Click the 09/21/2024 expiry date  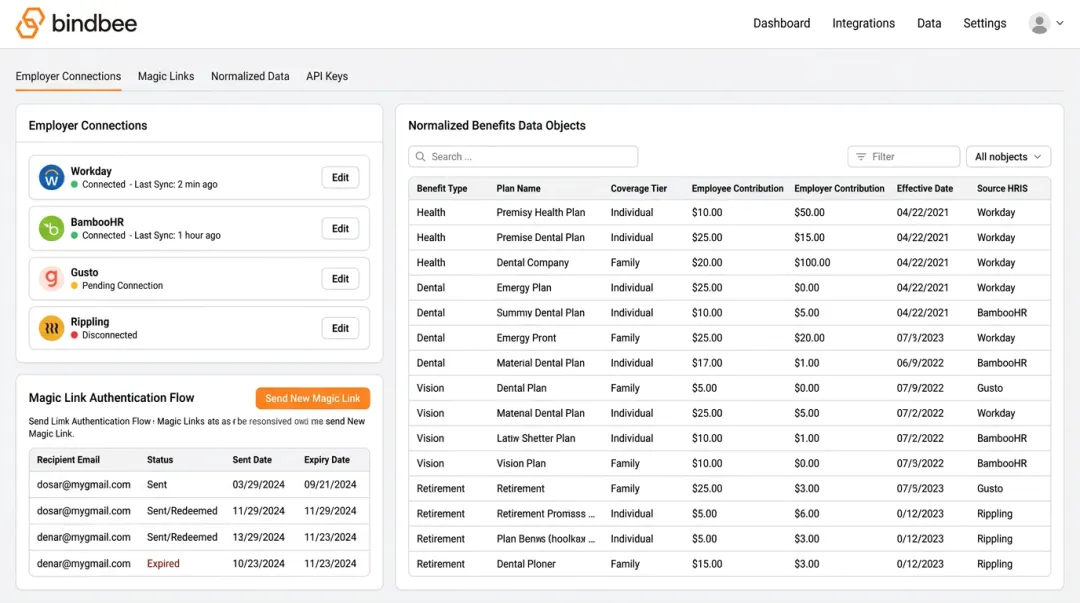330,484
